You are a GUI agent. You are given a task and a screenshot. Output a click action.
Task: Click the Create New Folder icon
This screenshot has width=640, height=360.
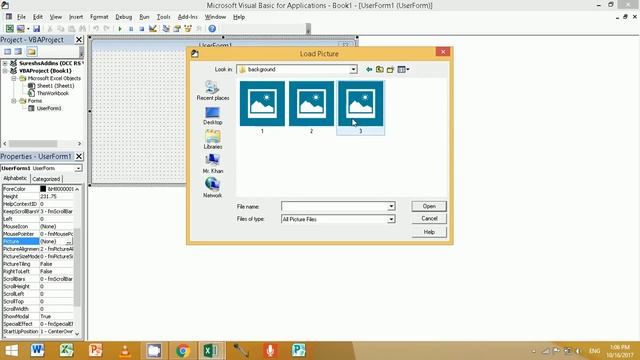tap(390, 69)
